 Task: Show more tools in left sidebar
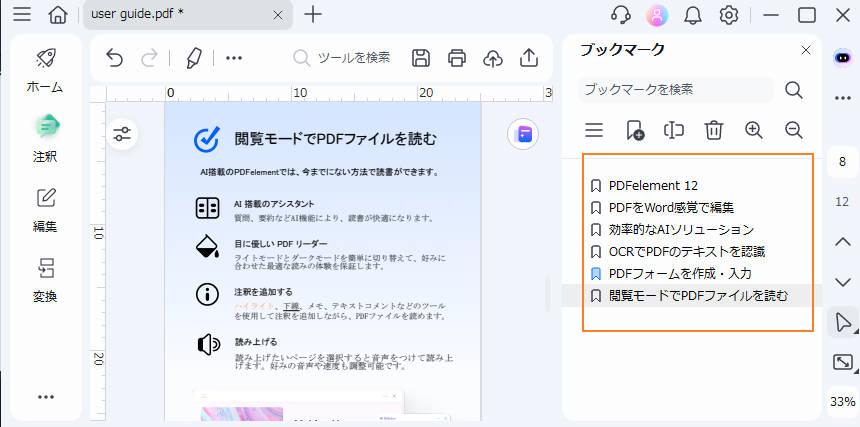46,397
